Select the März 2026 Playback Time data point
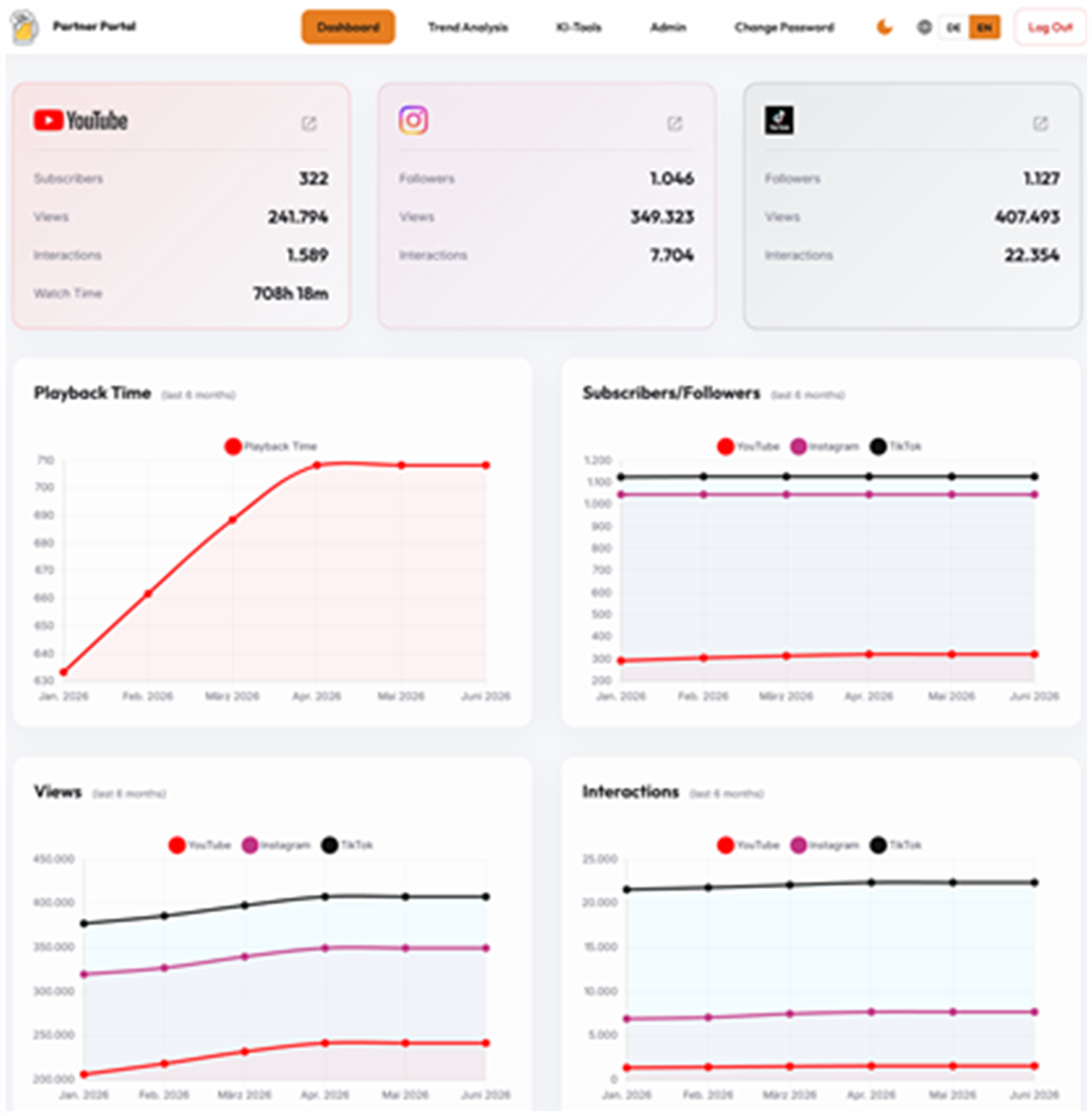This screenshot has height=1116, width=1092. 233,520
